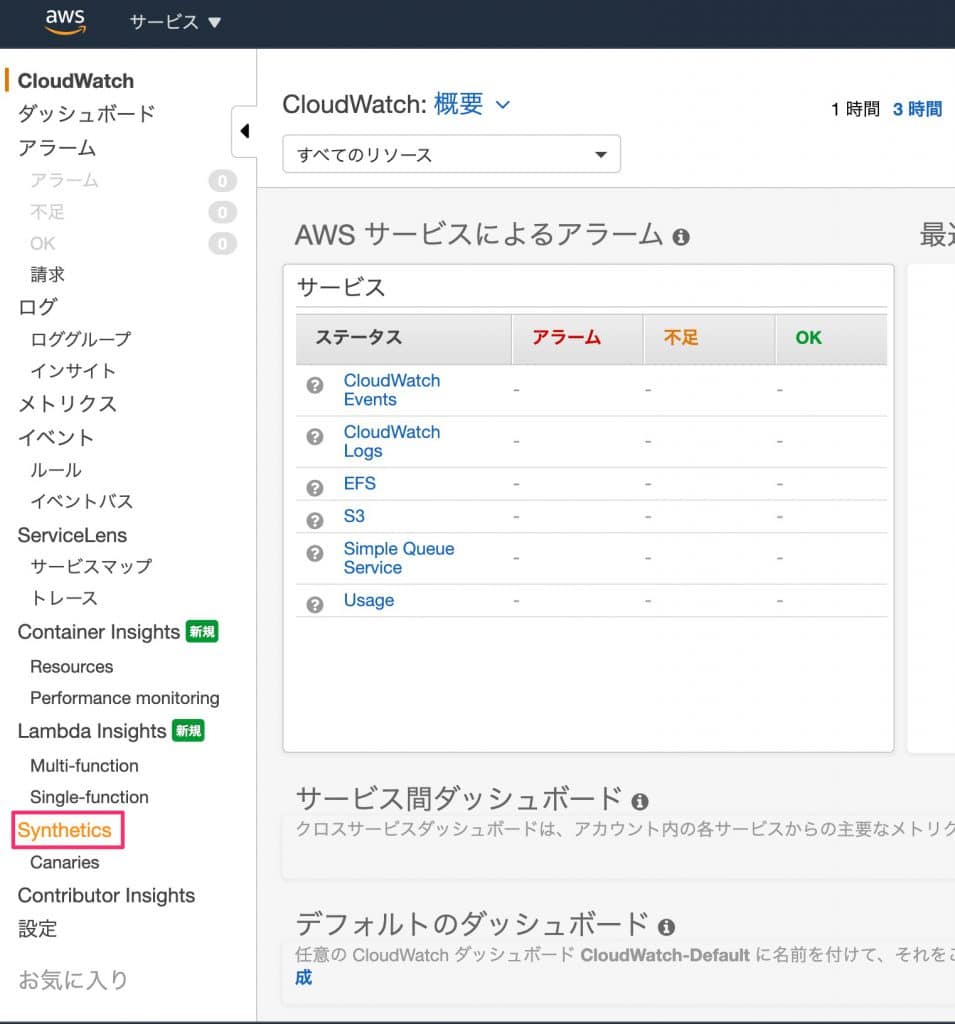Click the info icon next to デフォルトのダッシュボード
Image resolution: width=955 pixels, height=1024 pixels.
click(666, 926)
